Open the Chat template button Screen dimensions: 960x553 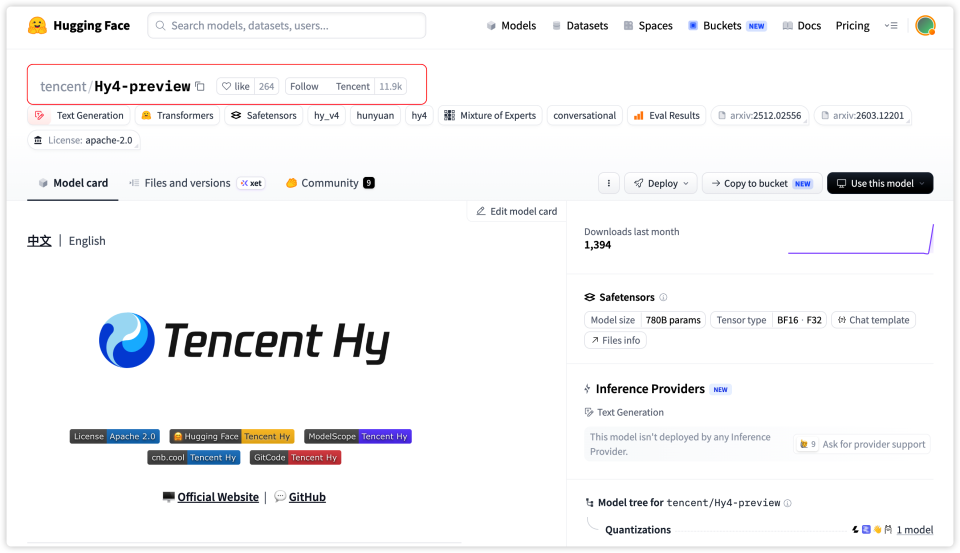coord(873,320)
